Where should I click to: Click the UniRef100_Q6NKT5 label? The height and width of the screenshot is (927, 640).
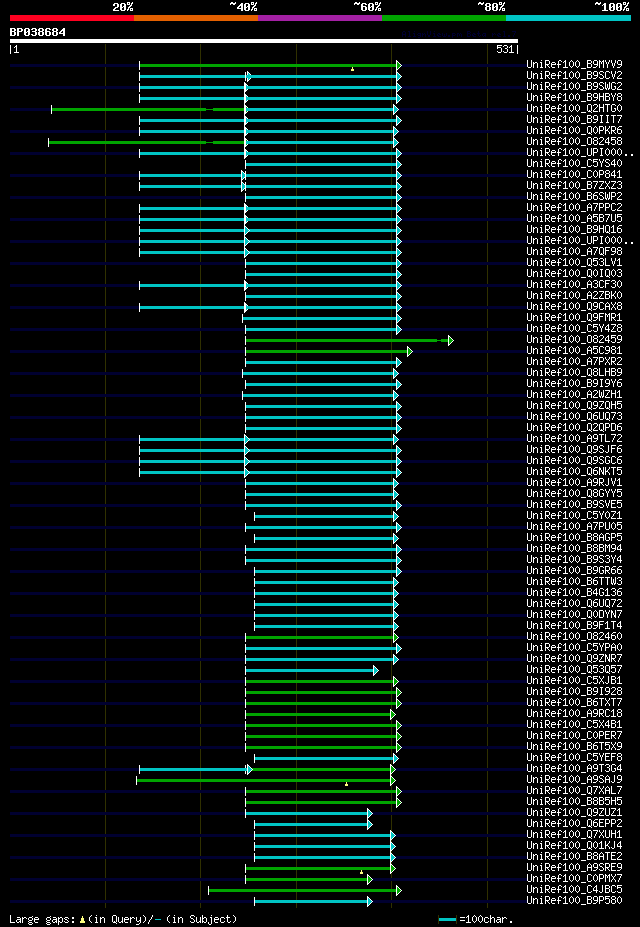click(574, 472)
